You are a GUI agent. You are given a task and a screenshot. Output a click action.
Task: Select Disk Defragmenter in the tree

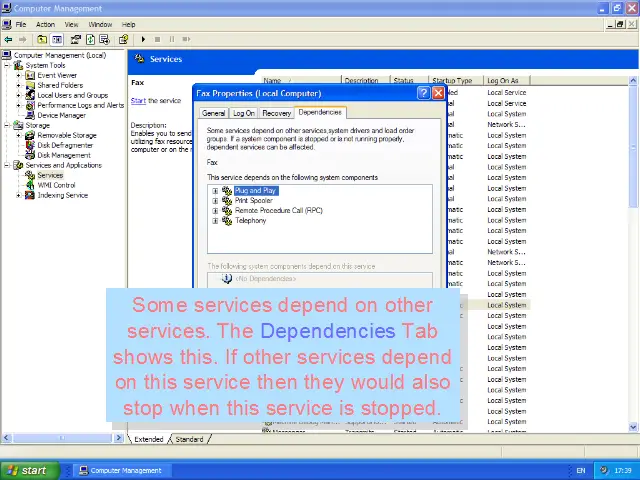click(x=65, y=145)
